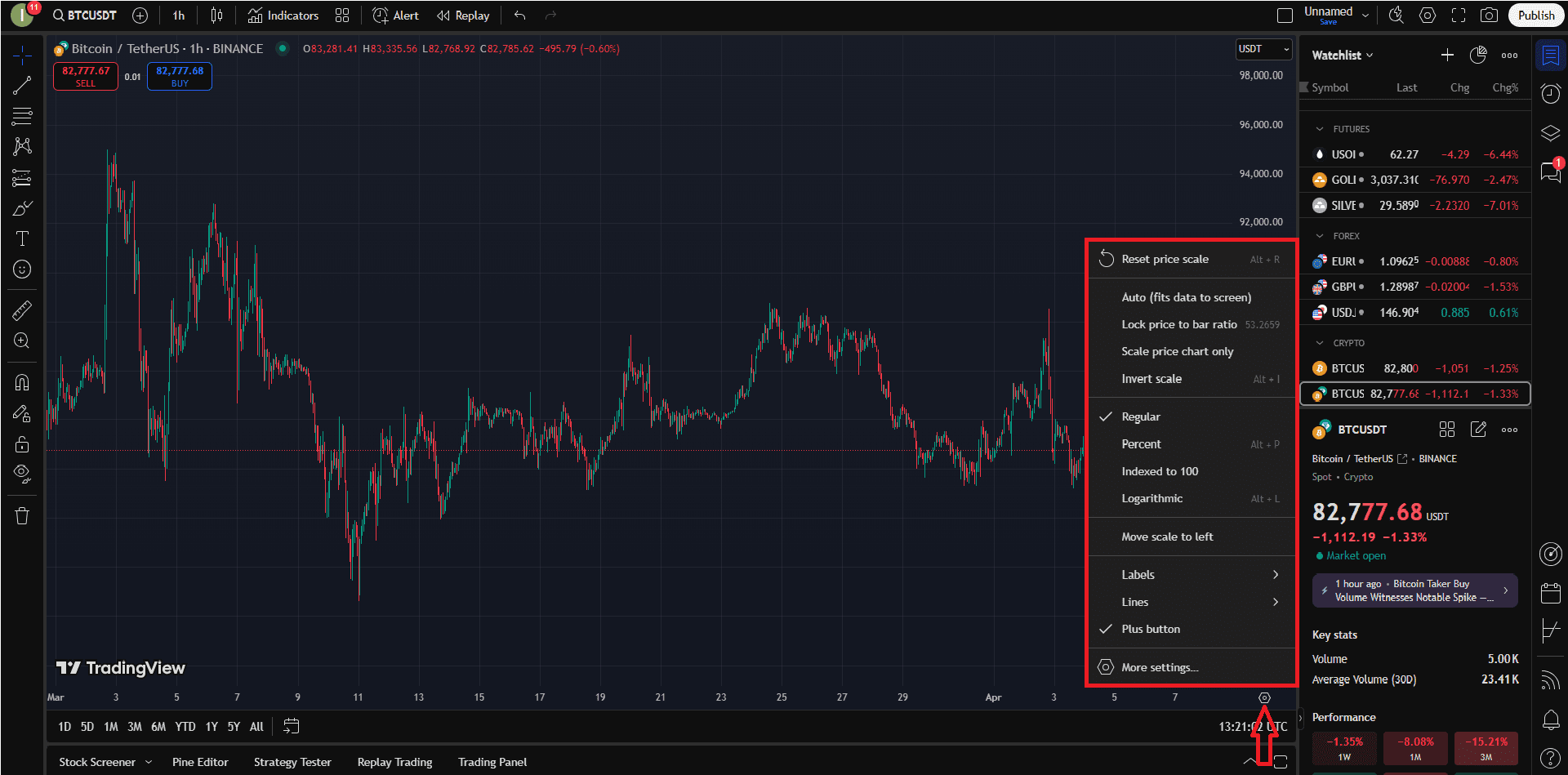
Task: Toggle magnet mode for drawings
Action: coord(22,382)
